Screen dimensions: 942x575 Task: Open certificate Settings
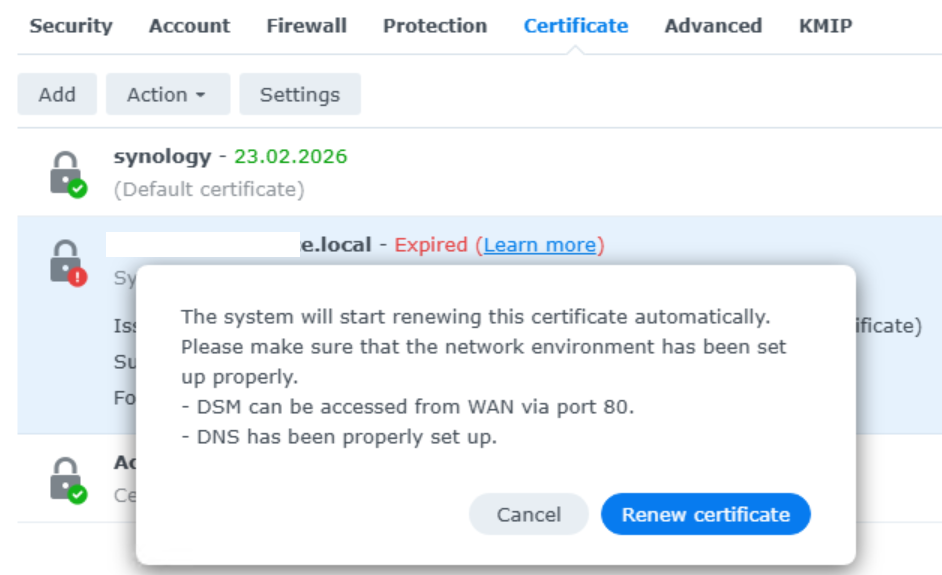pyautogui.click(x=300, y=95)
